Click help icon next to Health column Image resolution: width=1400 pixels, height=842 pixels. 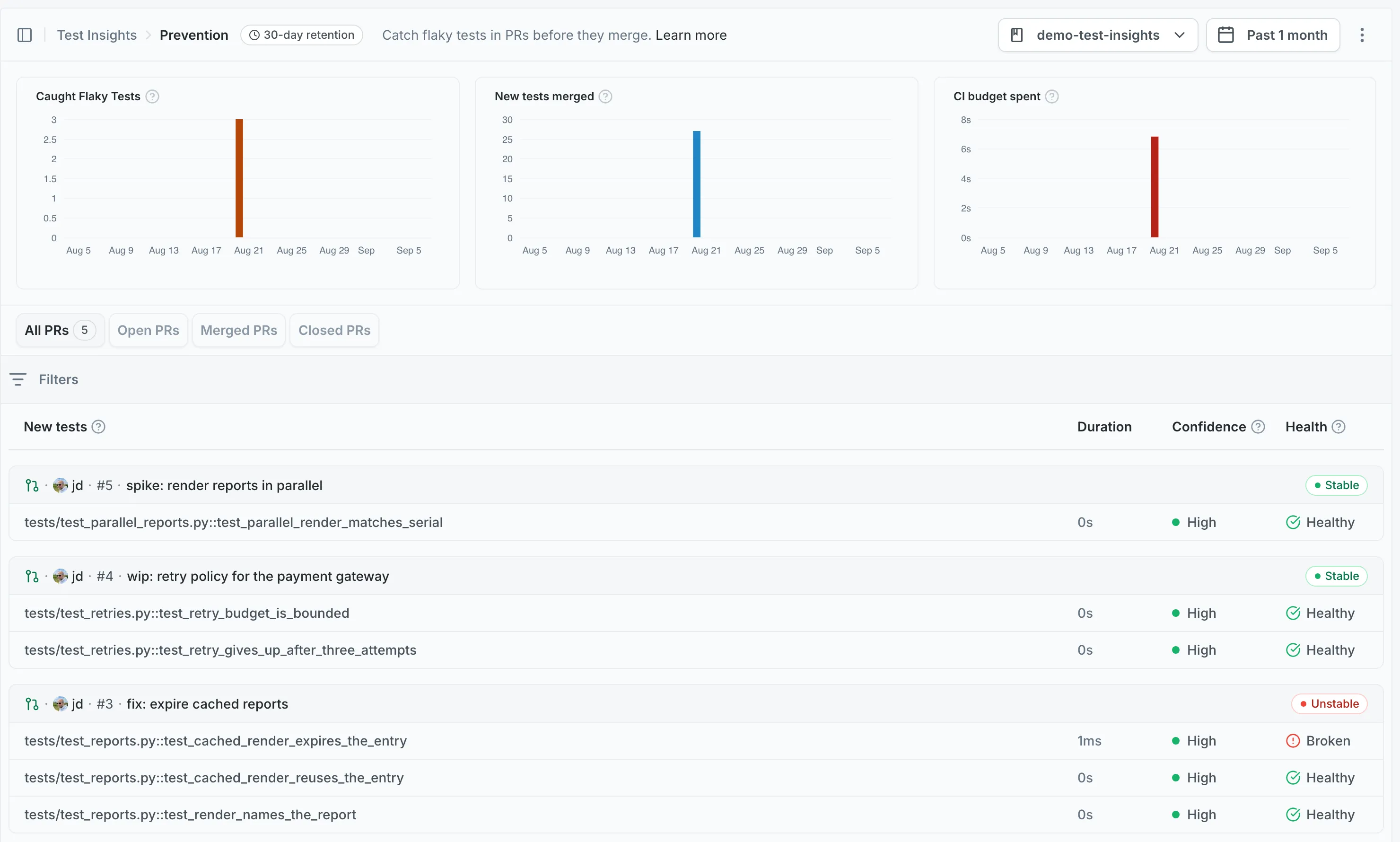click(x=1338, y=427)
